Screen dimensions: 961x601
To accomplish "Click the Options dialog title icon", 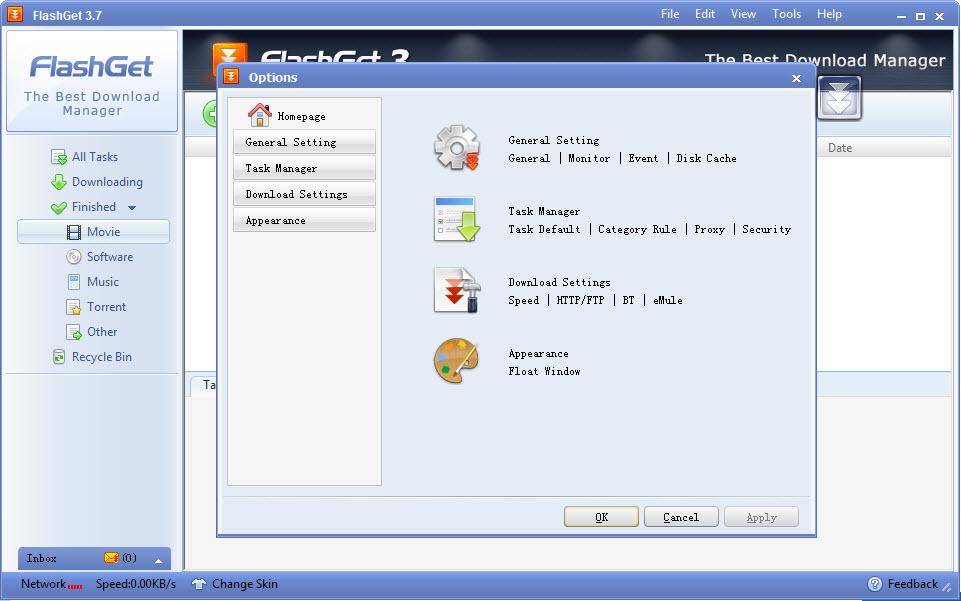I will 231,77.
